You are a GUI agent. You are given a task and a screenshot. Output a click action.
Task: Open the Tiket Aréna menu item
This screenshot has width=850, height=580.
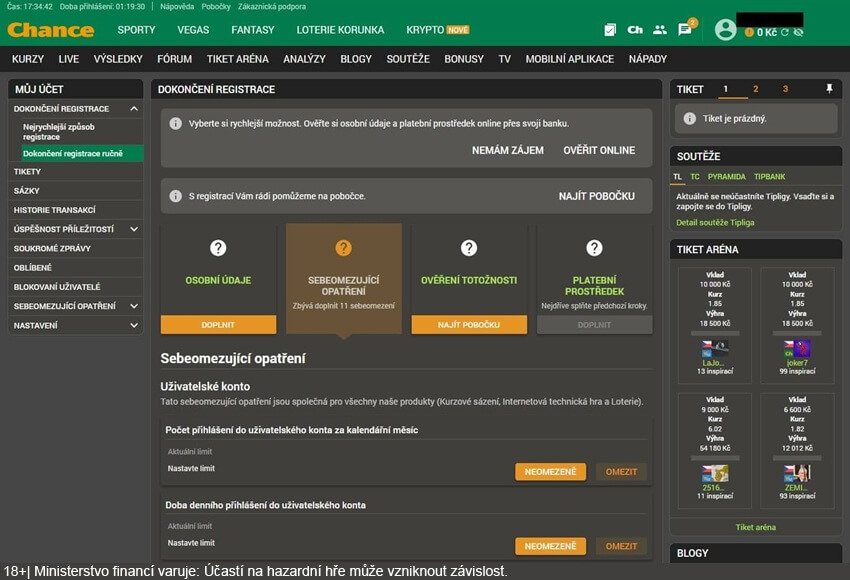click(x=237, y=59)
